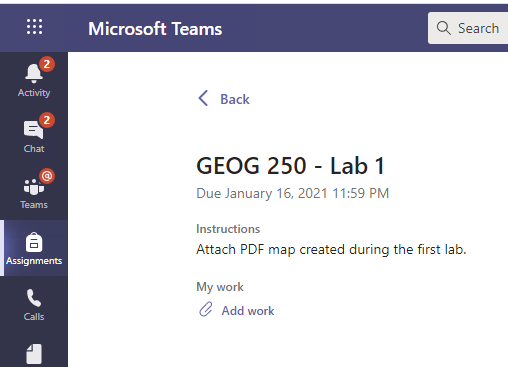The width and height of the screenshot is (508, 367).
Task: Click the GEOG 250 - Lab 1 heading
Action: 291,166
